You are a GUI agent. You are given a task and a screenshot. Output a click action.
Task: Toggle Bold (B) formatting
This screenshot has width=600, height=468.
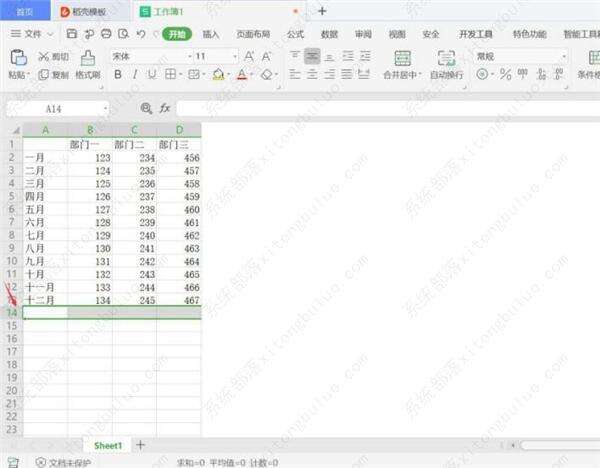coord(118,74)
